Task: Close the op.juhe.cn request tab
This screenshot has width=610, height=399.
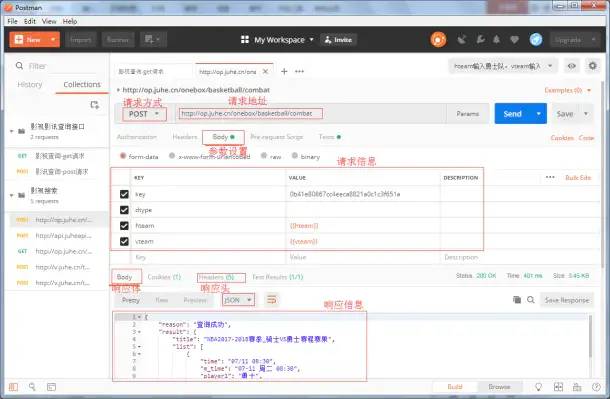Action: click(265, 72)
